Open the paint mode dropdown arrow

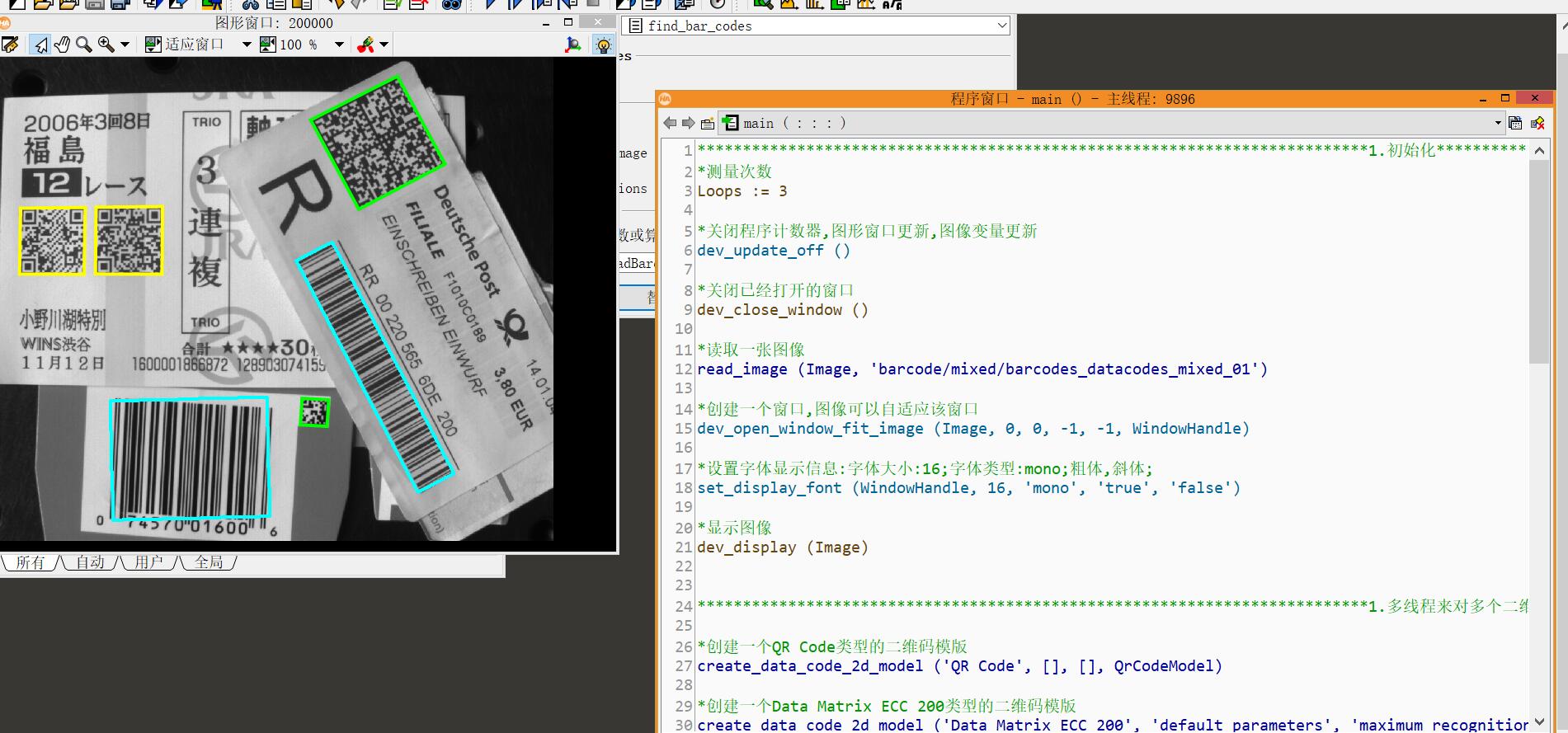pyautogui.click(x=384, y=45)
